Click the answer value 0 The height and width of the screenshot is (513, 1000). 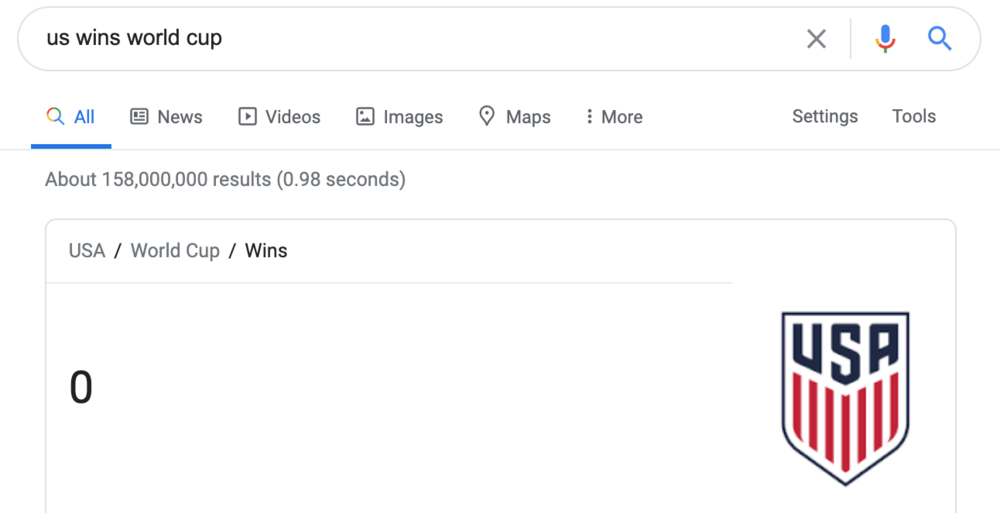[81, 387]
